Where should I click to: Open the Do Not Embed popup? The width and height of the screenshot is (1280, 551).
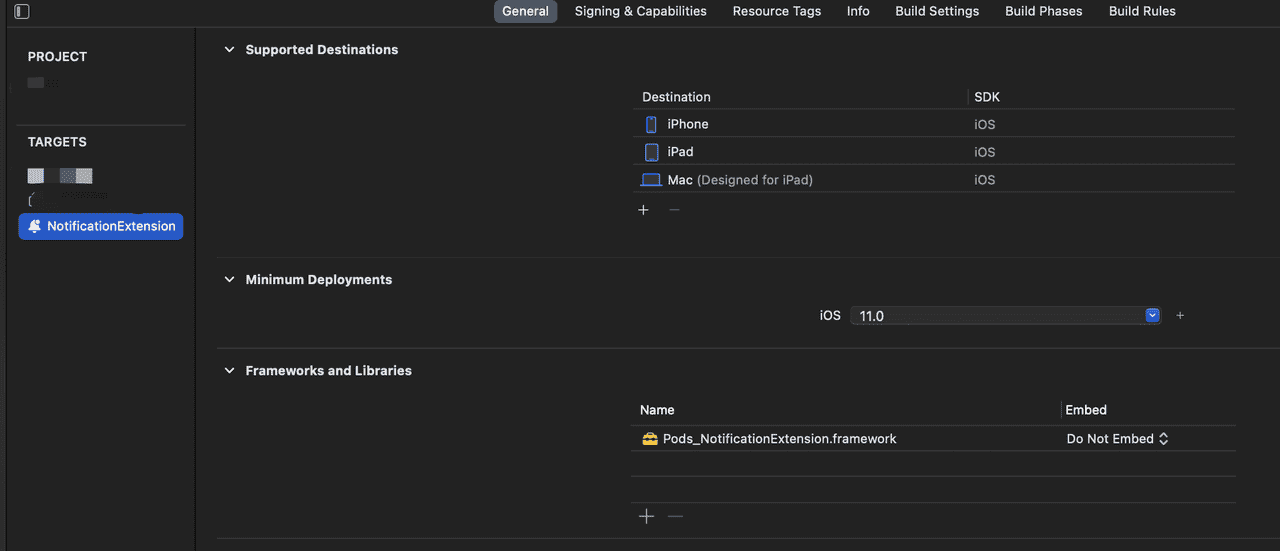pos(1117,439)
